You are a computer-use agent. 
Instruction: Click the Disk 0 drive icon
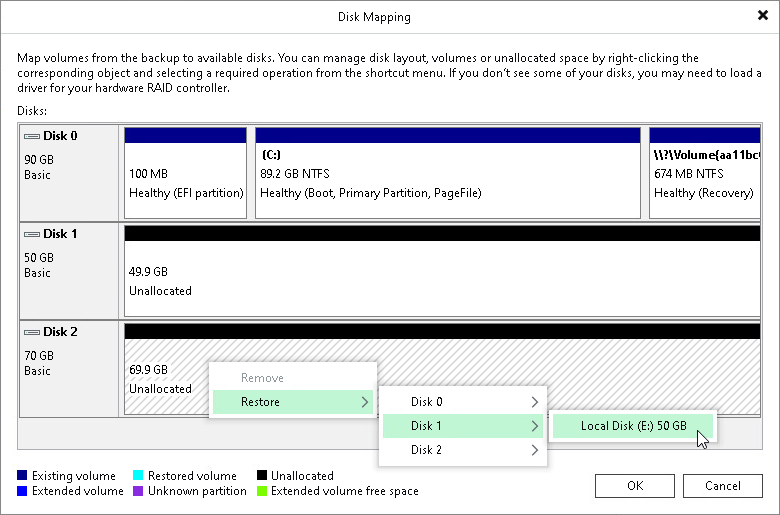32,136
